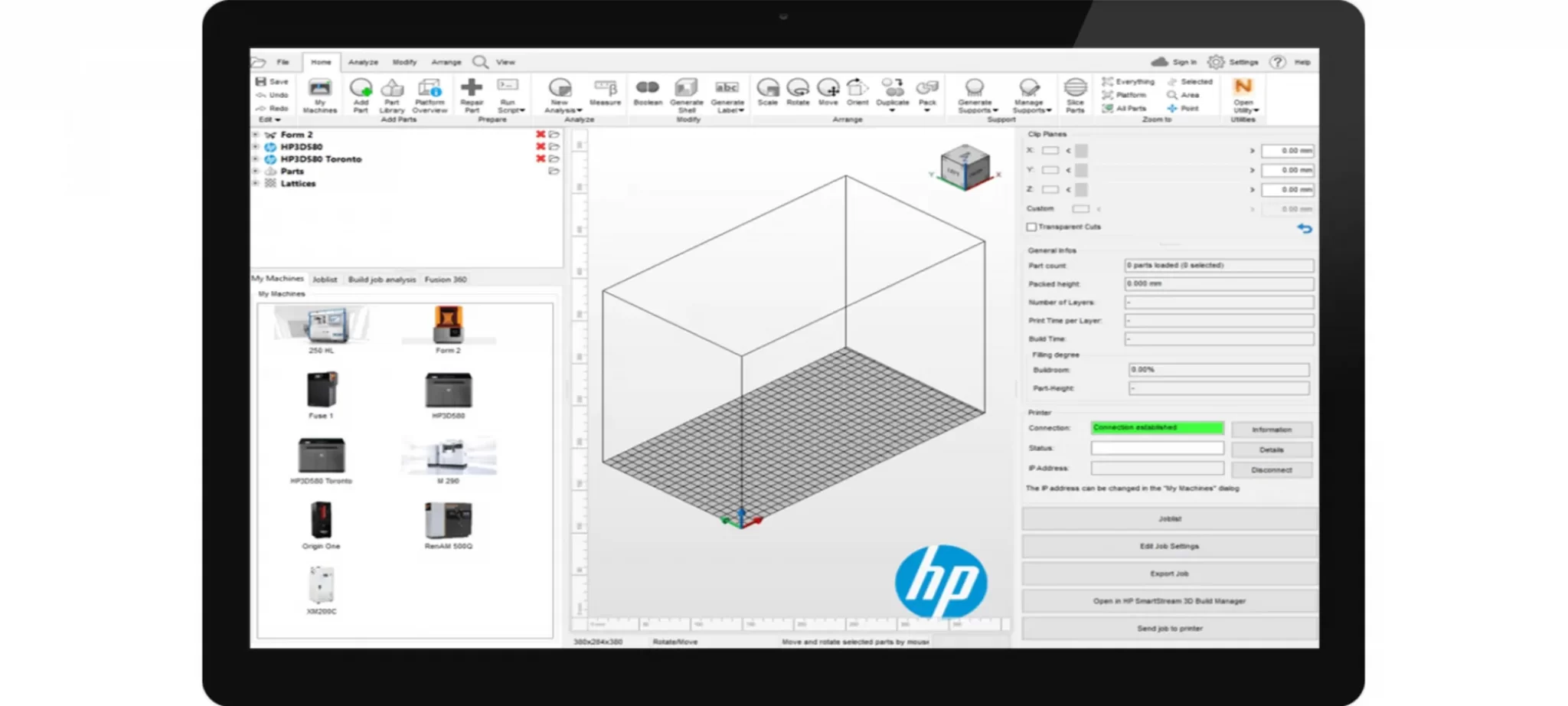The width and height of the screenshot is (1568, 706).
Task: Open the Part Library
Action: click(392, 96)
